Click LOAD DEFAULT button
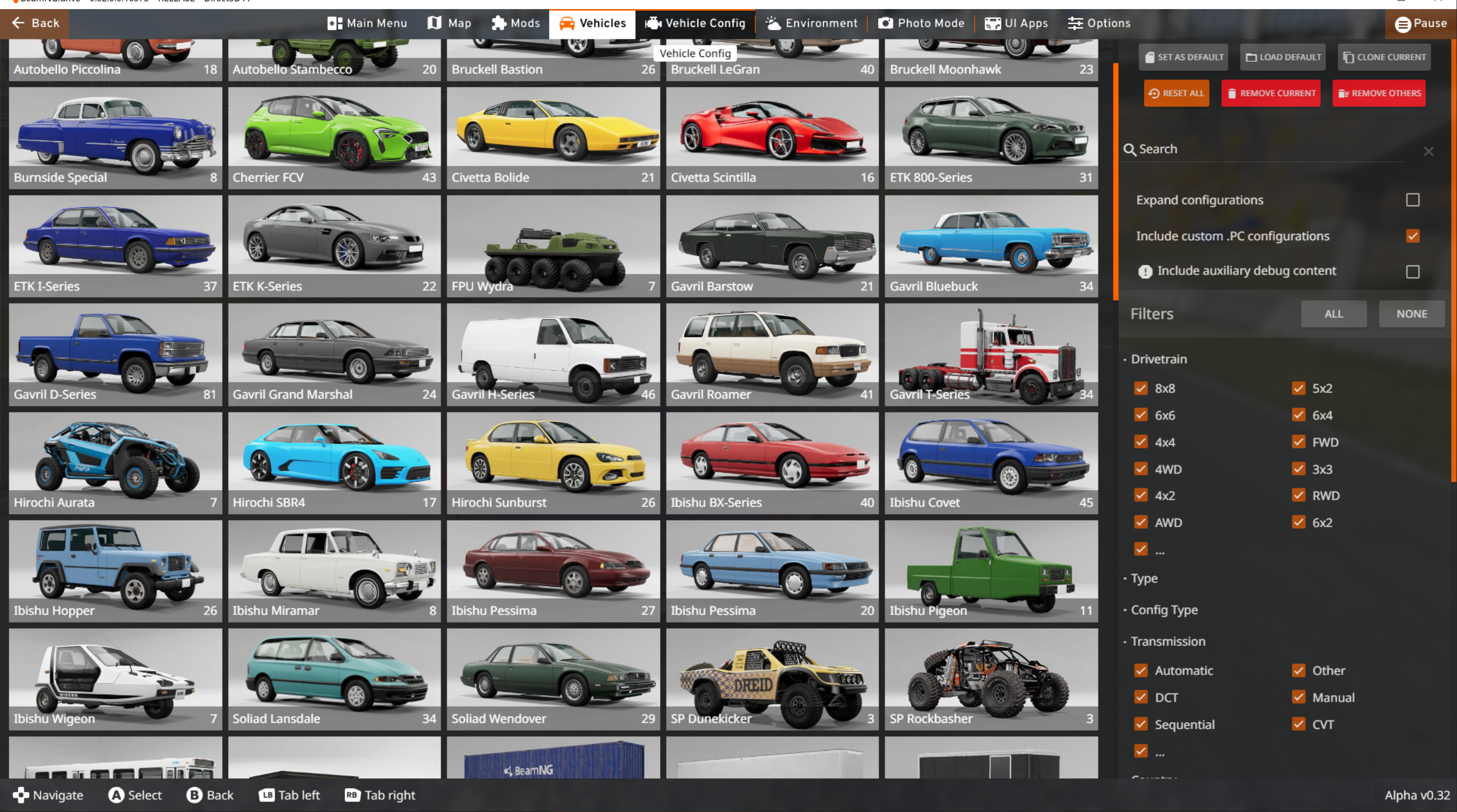Image resolution: width=1457 pixels, height=812 pixels. click(x=1283, y=57)
